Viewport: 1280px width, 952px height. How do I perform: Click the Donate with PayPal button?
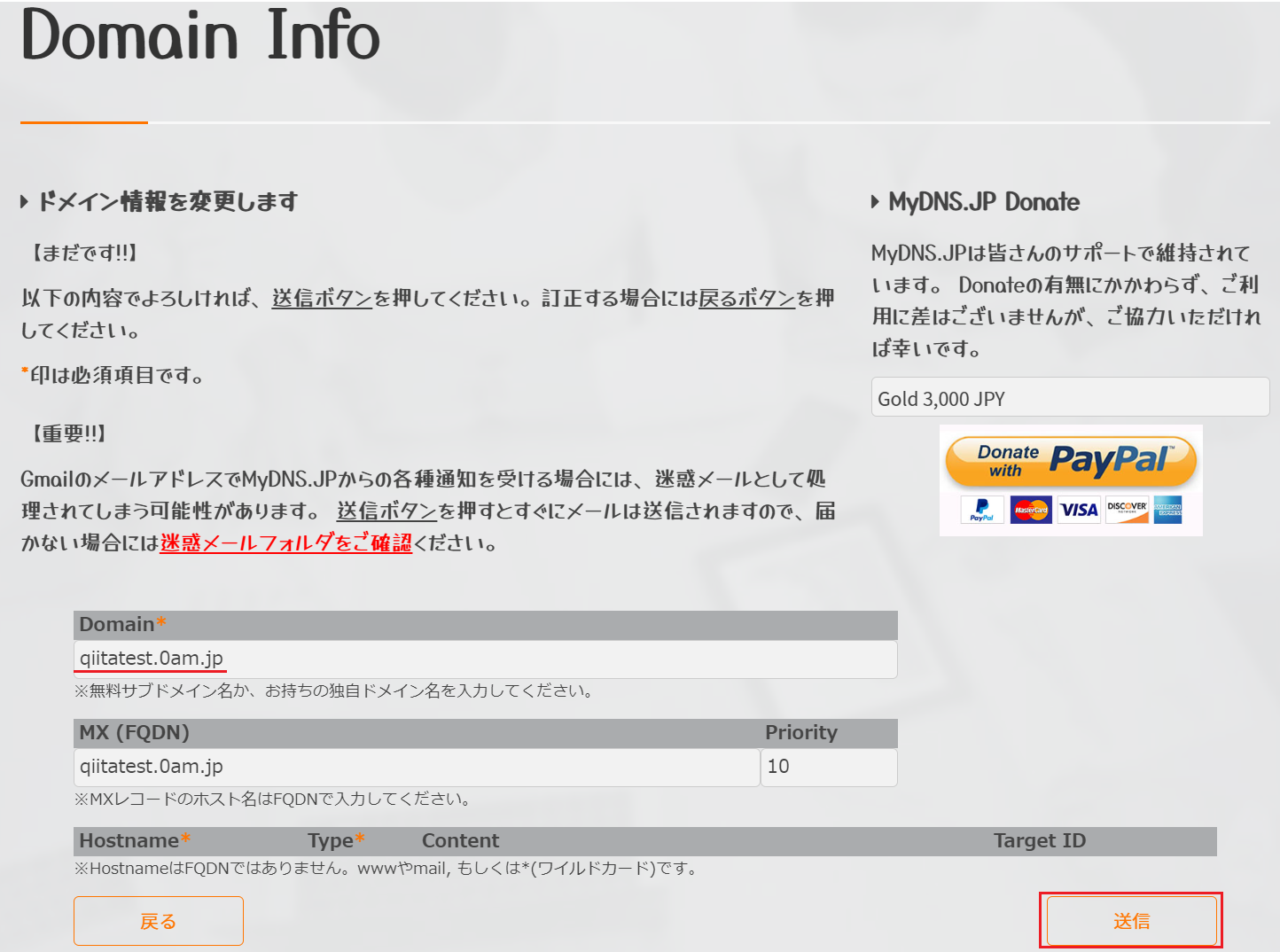[1070, 460]
